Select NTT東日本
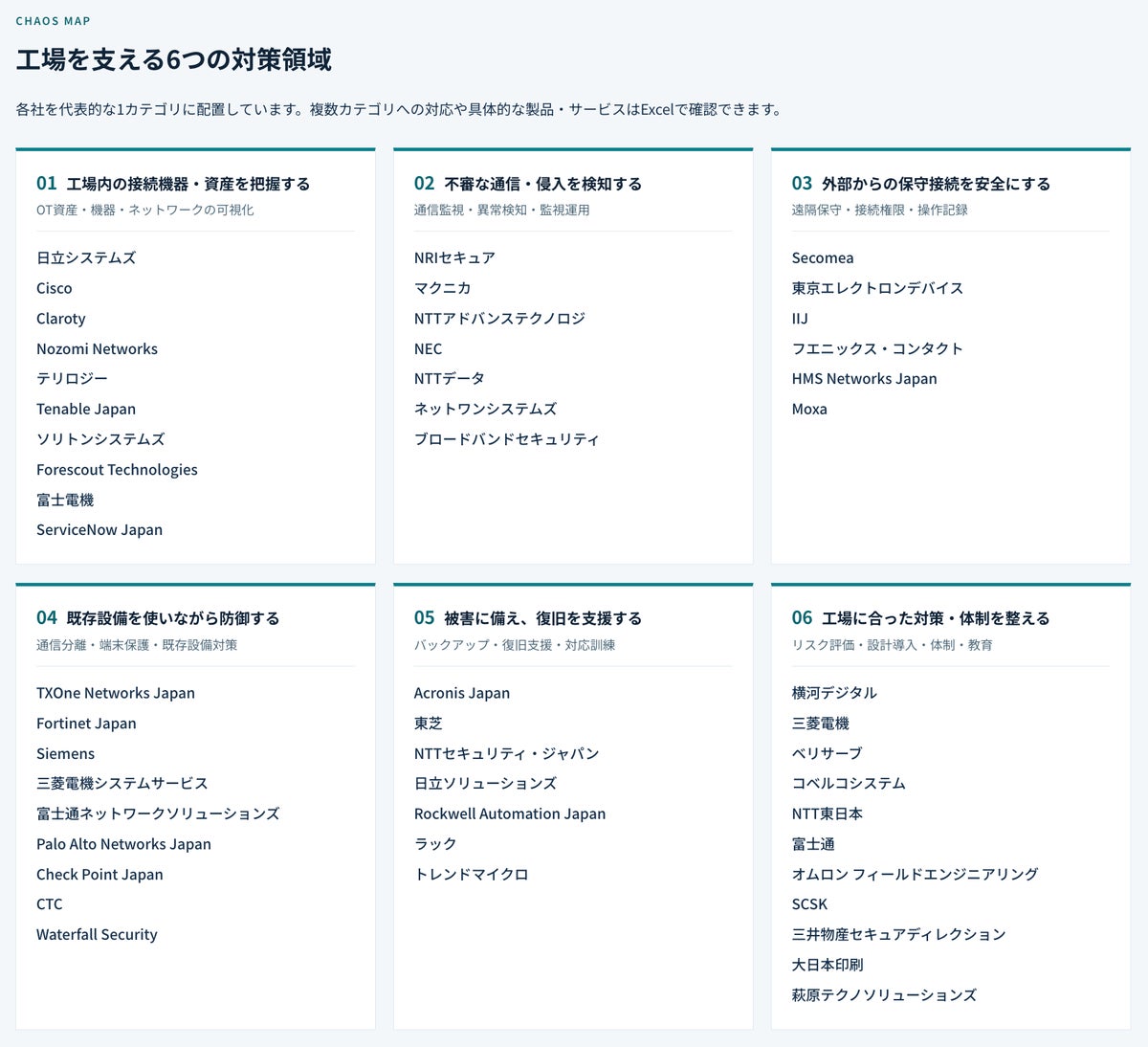 click(x=827, y=813)
